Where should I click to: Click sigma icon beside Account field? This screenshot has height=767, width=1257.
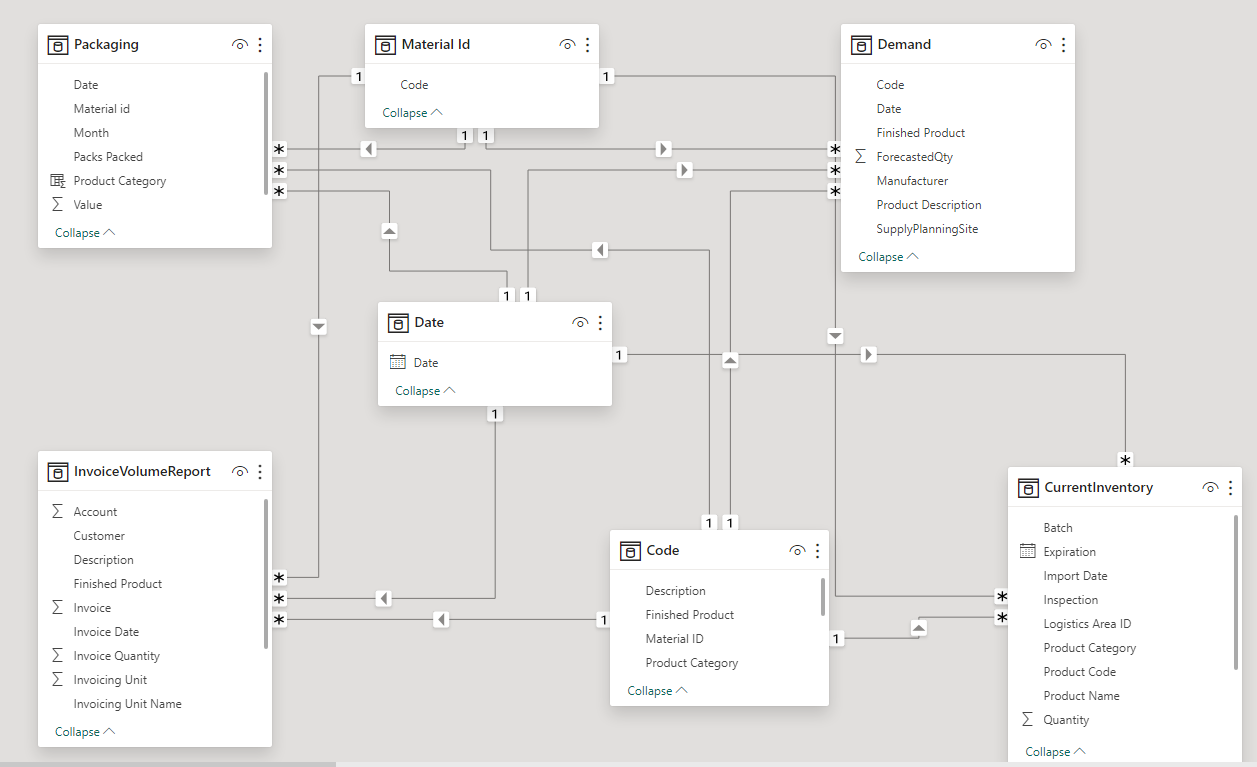click(57, 512)
